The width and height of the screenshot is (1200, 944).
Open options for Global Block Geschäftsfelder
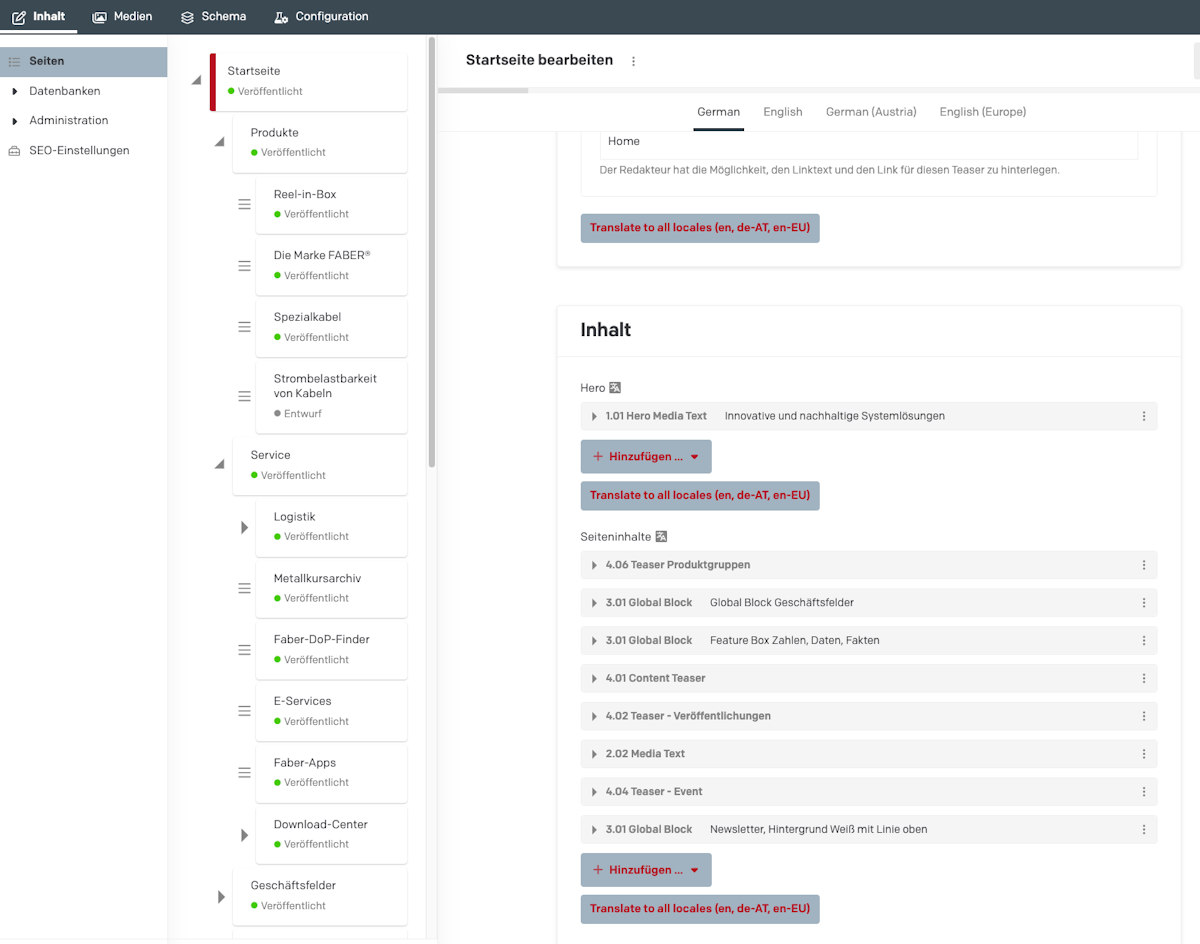[1144, 603]
